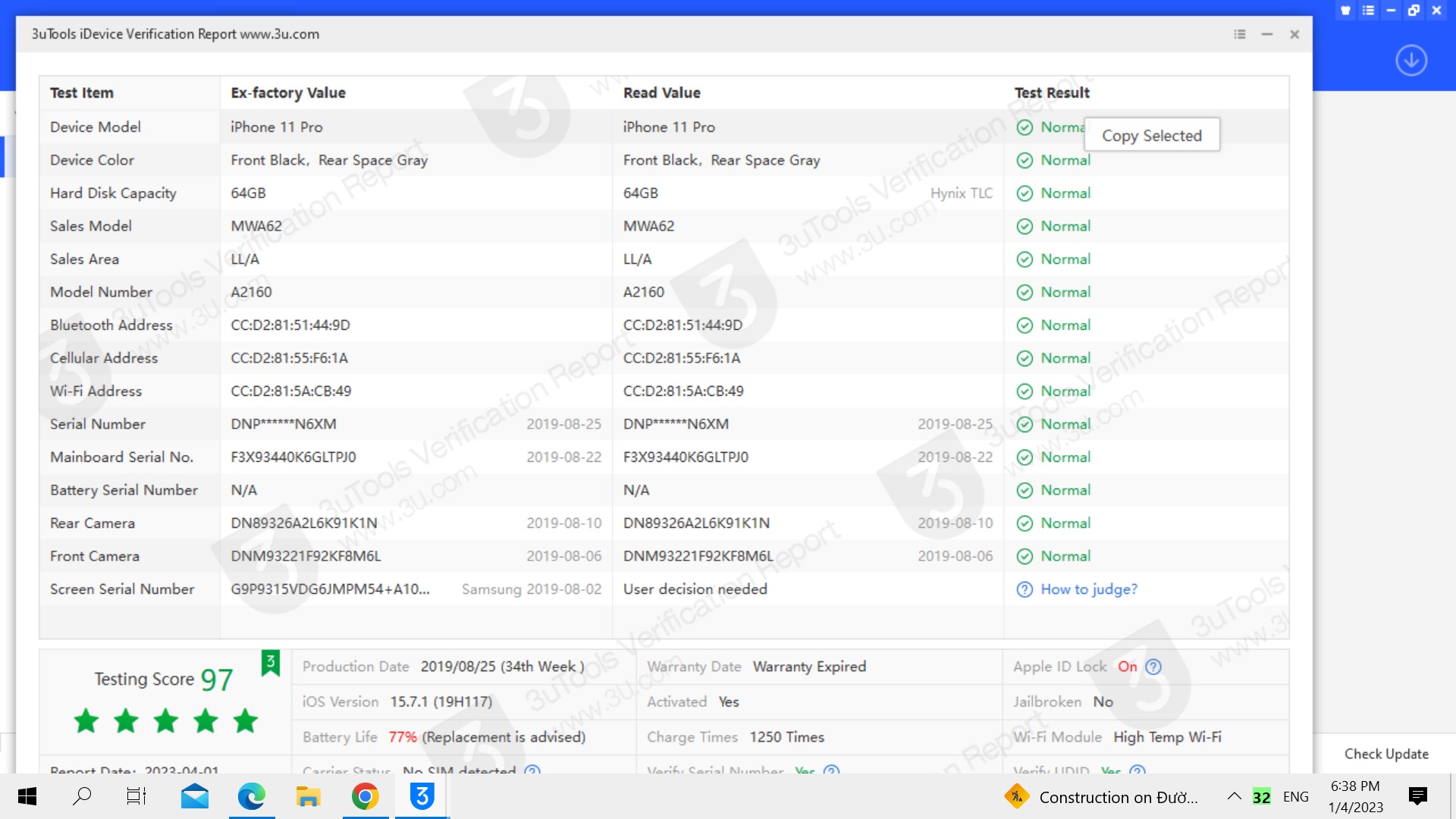Expand hidden system tray icons chevron
1456x819 pixels.
pyautogui.click(x=1234, y=796)
